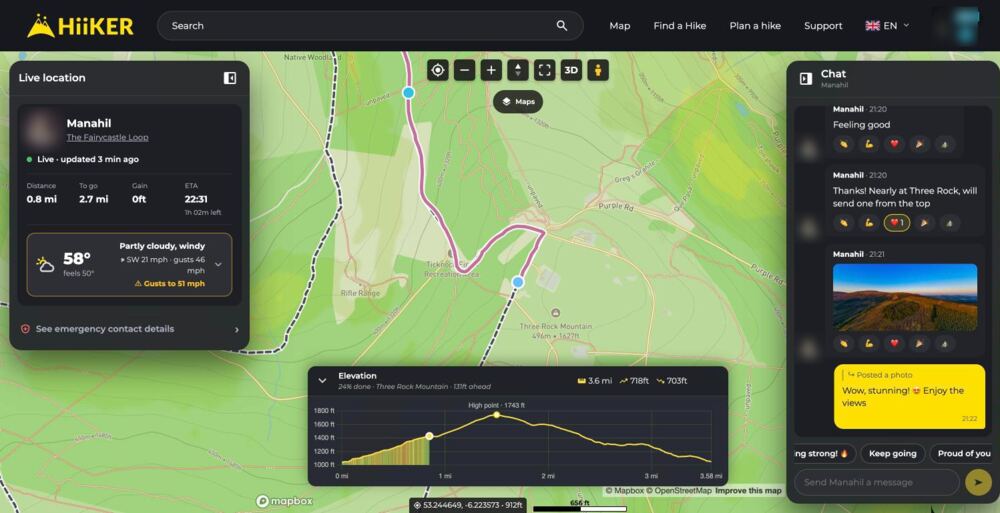This screenshot has width=1000, height=513.
Task: Click the Three Rock Mountain map pin
Action: tap(555, 313)
